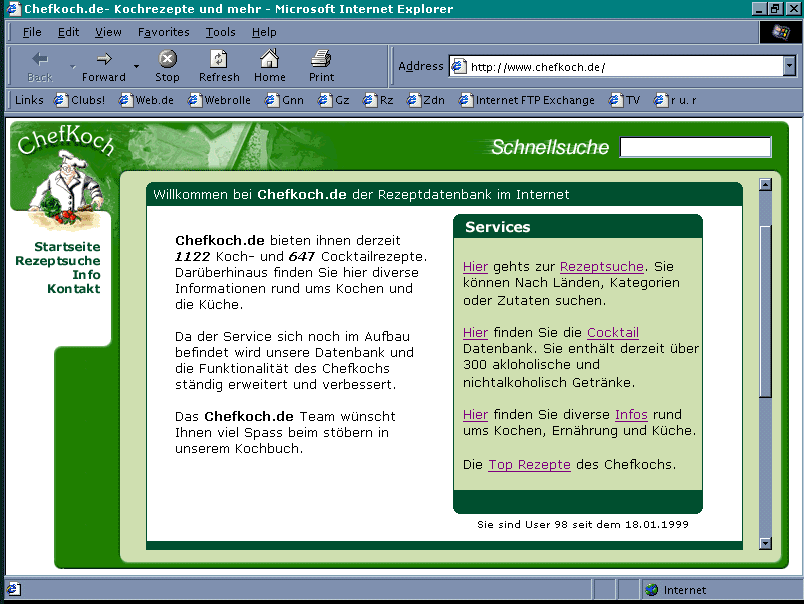Expand the Address bar dropdown arrow
The width and height of the screenshot is (804, 604).
click(x=789, y=67)
